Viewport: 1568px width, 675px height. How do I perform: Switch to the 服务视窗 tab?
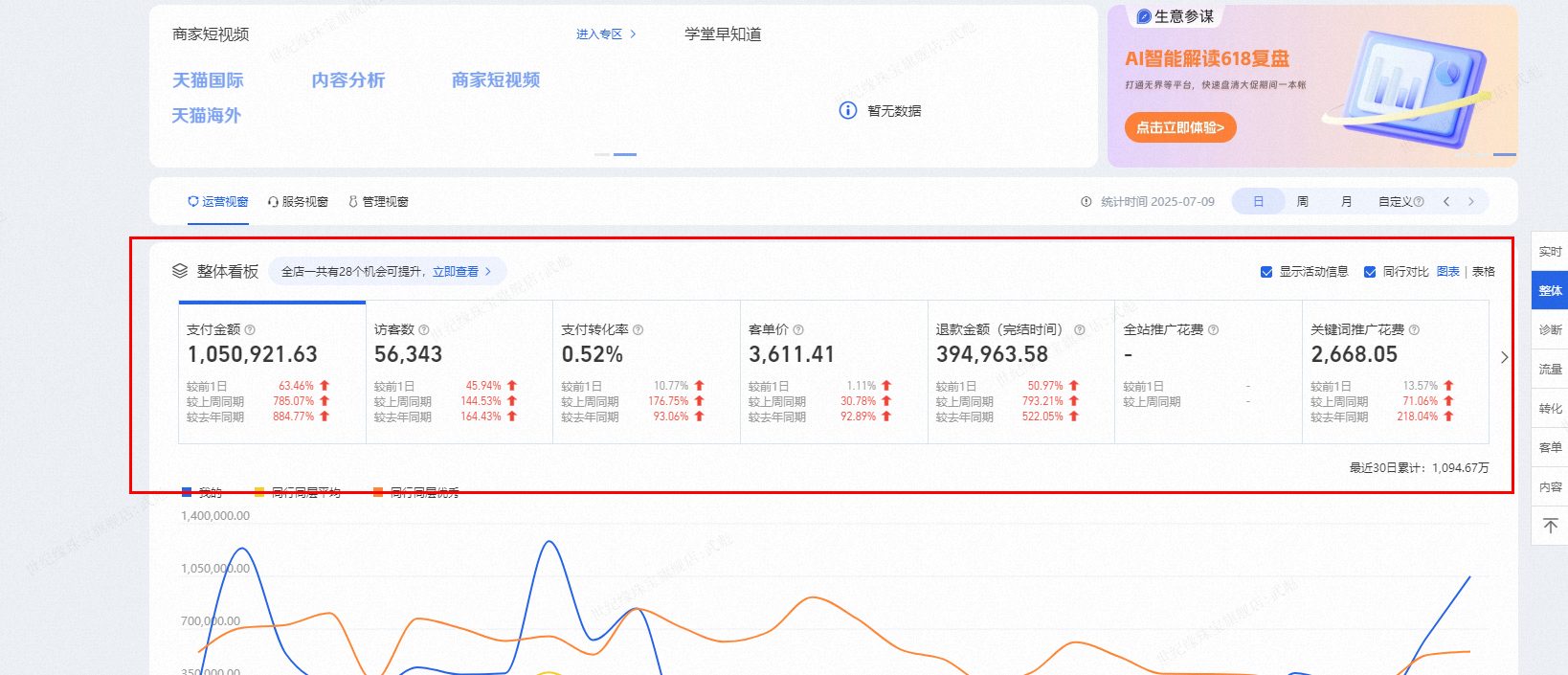tap(298, 202)
